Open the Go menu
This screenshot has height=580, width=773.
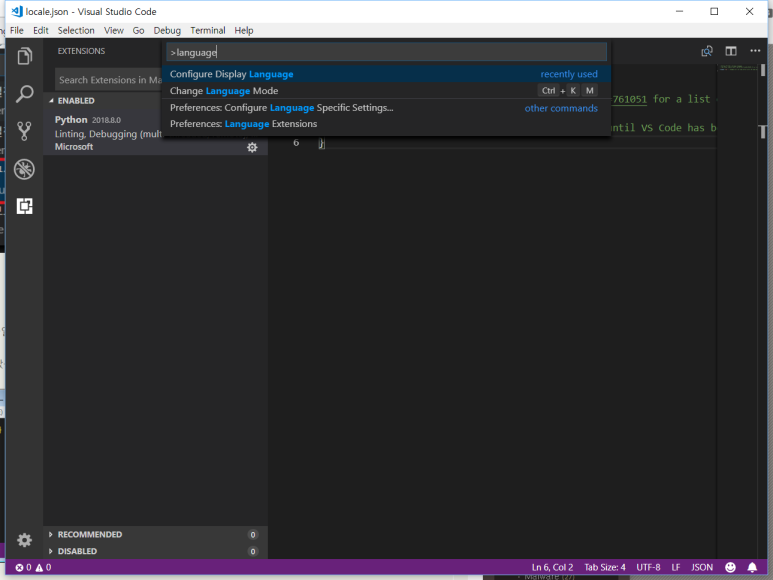point(138,31)
